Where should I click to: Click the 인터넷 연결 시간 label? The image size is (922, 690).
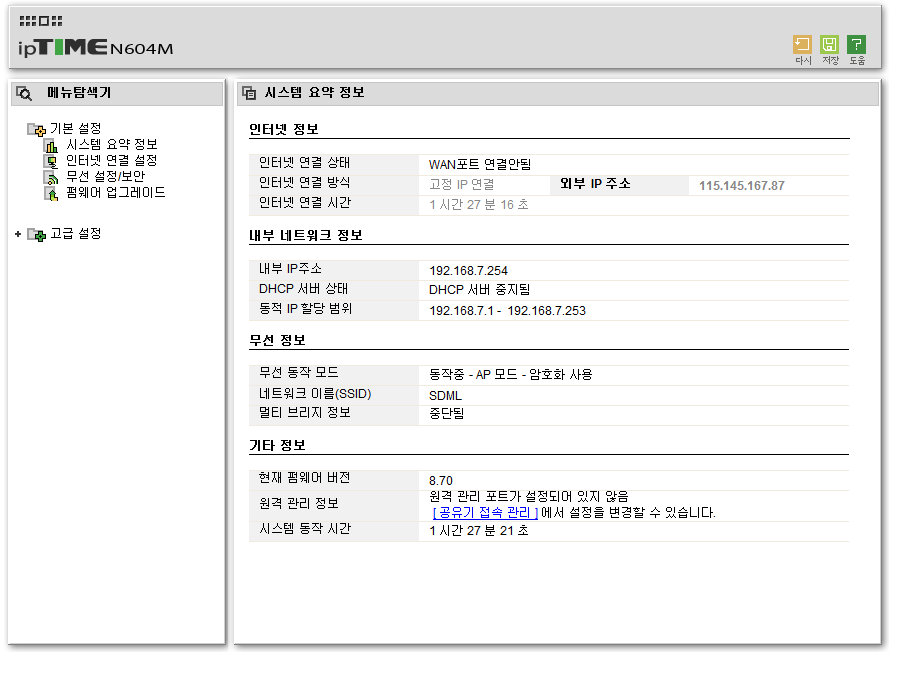[x=305, y=202]
